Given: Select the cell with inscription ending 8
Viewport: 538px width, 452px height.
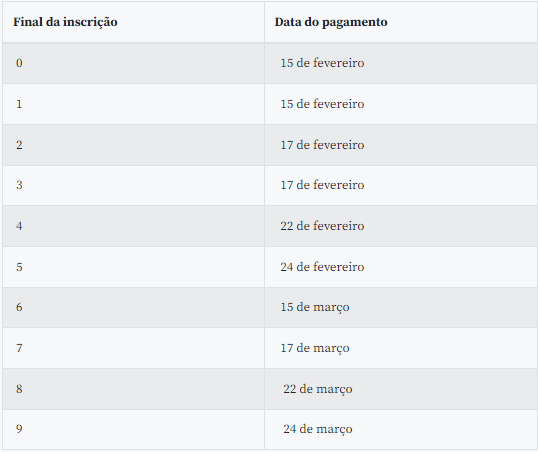Looking at the screenshot, I should [x=133, y=389].
